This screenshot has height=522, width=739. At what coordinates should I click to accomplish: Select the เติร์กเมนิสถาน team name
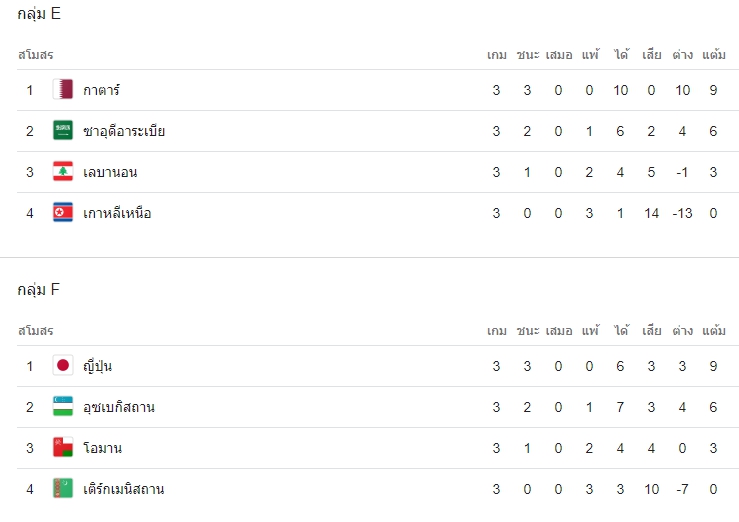coord(123,489)
